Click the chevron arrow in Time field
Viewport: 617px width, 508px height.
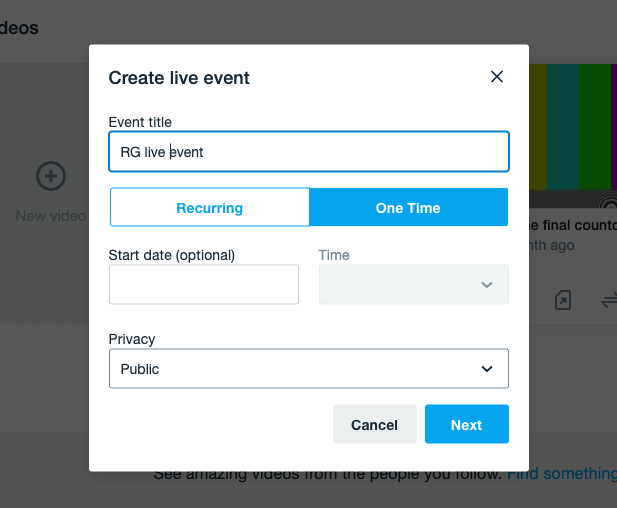click(x=487, y=285)
